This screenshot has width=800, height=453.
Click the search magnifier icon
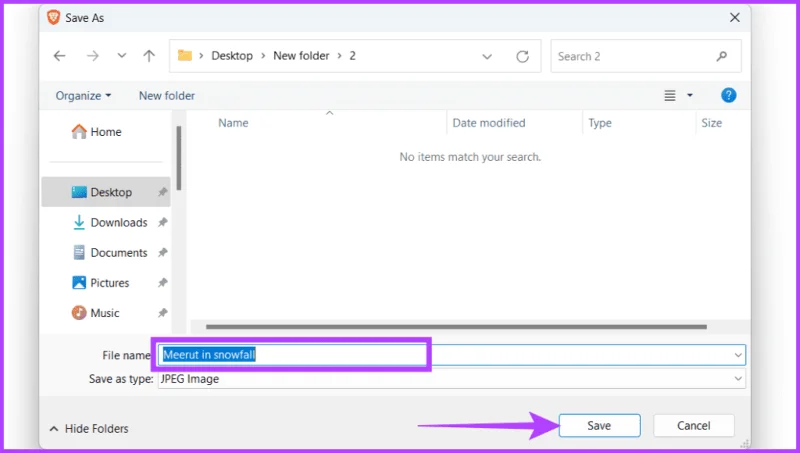(x=721, y=56)
